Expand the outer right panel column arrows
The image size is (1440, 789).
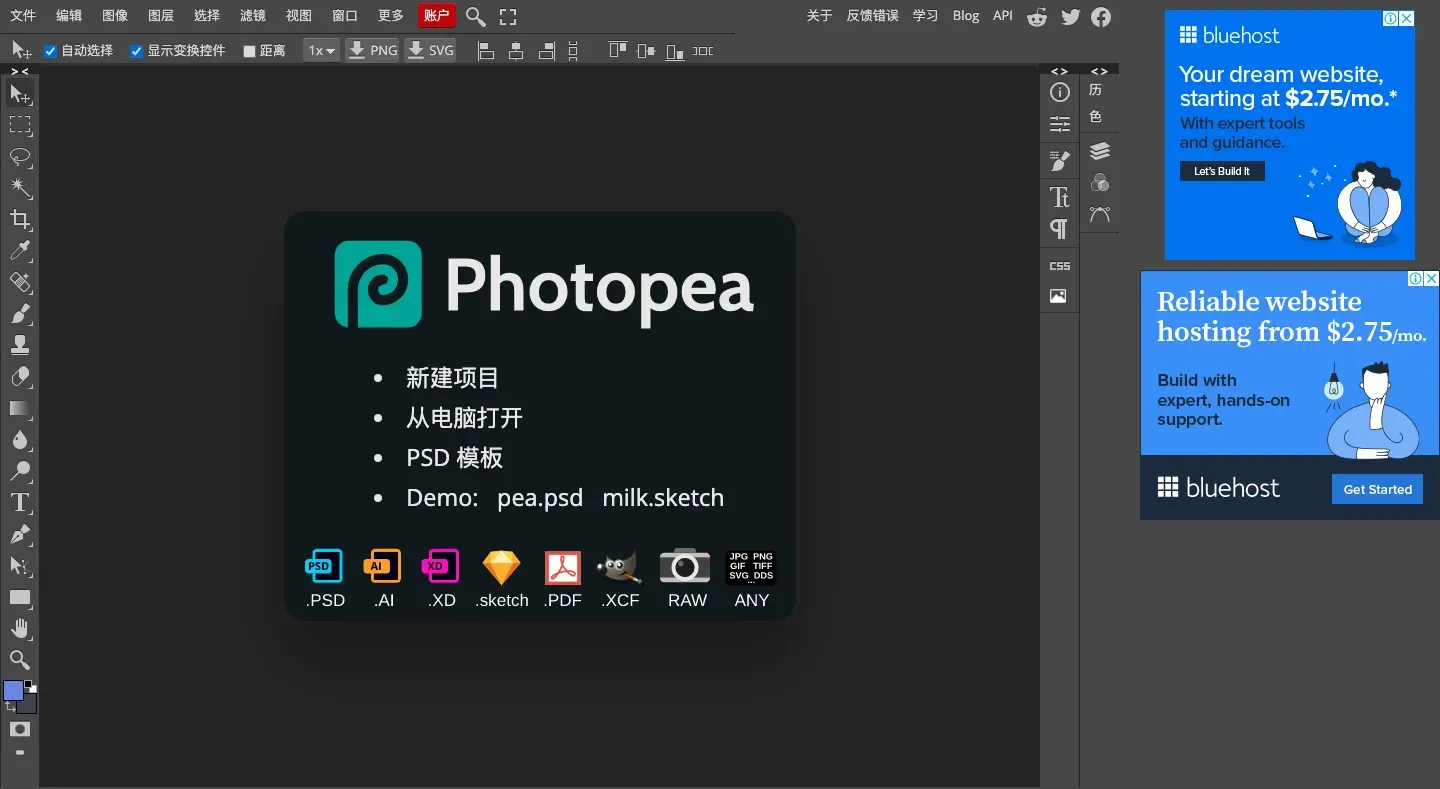tap(1099, 71)
